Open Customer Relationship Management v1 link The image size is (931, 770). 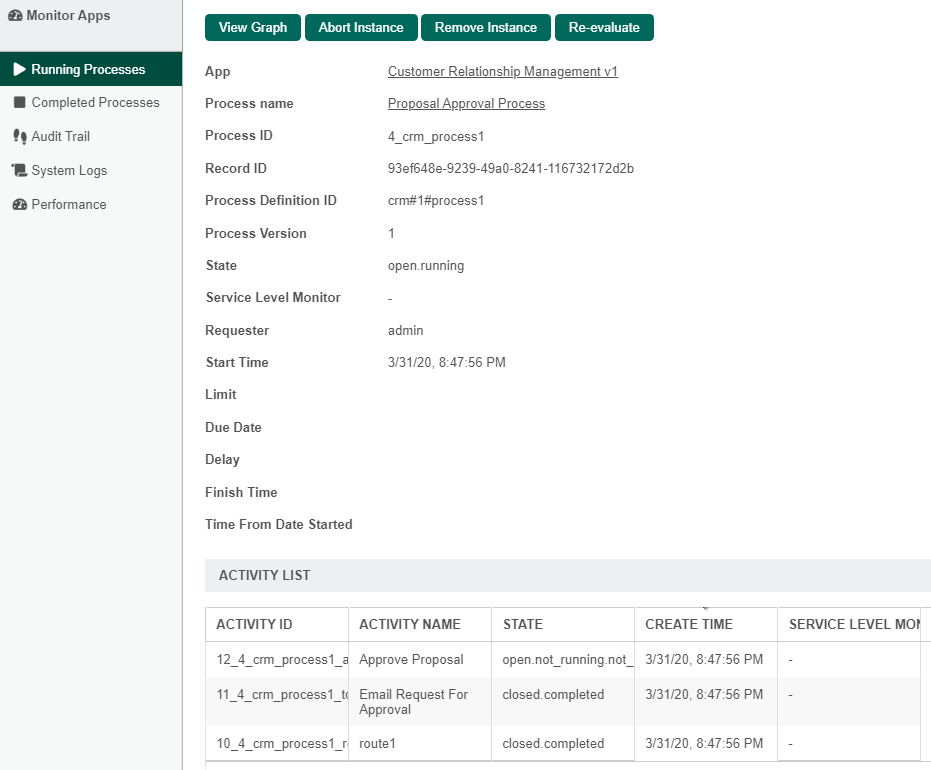point(503,72)
